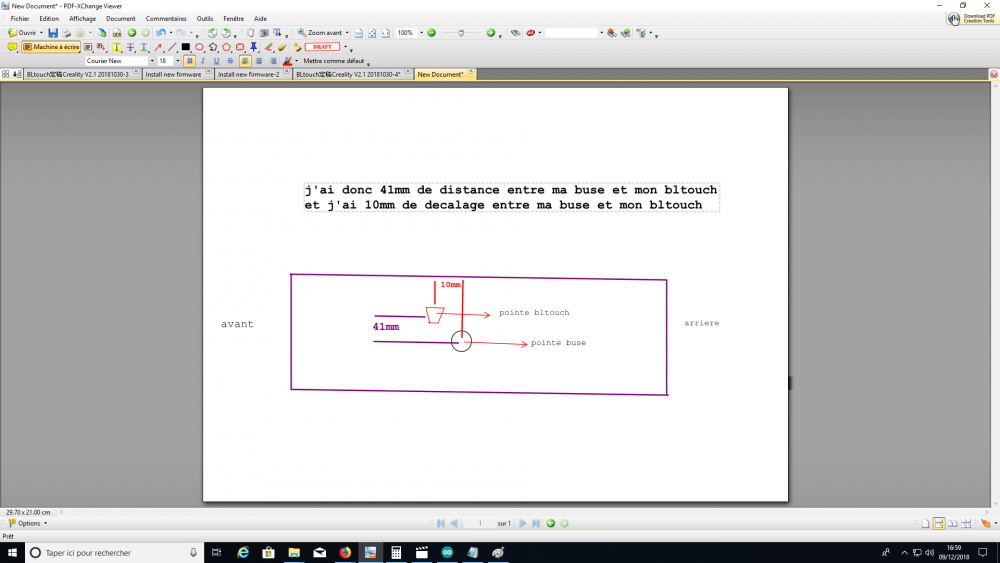Select the Highlight text tool
The width and height of the screenshot is (1000, 563).
coord(117,47)
